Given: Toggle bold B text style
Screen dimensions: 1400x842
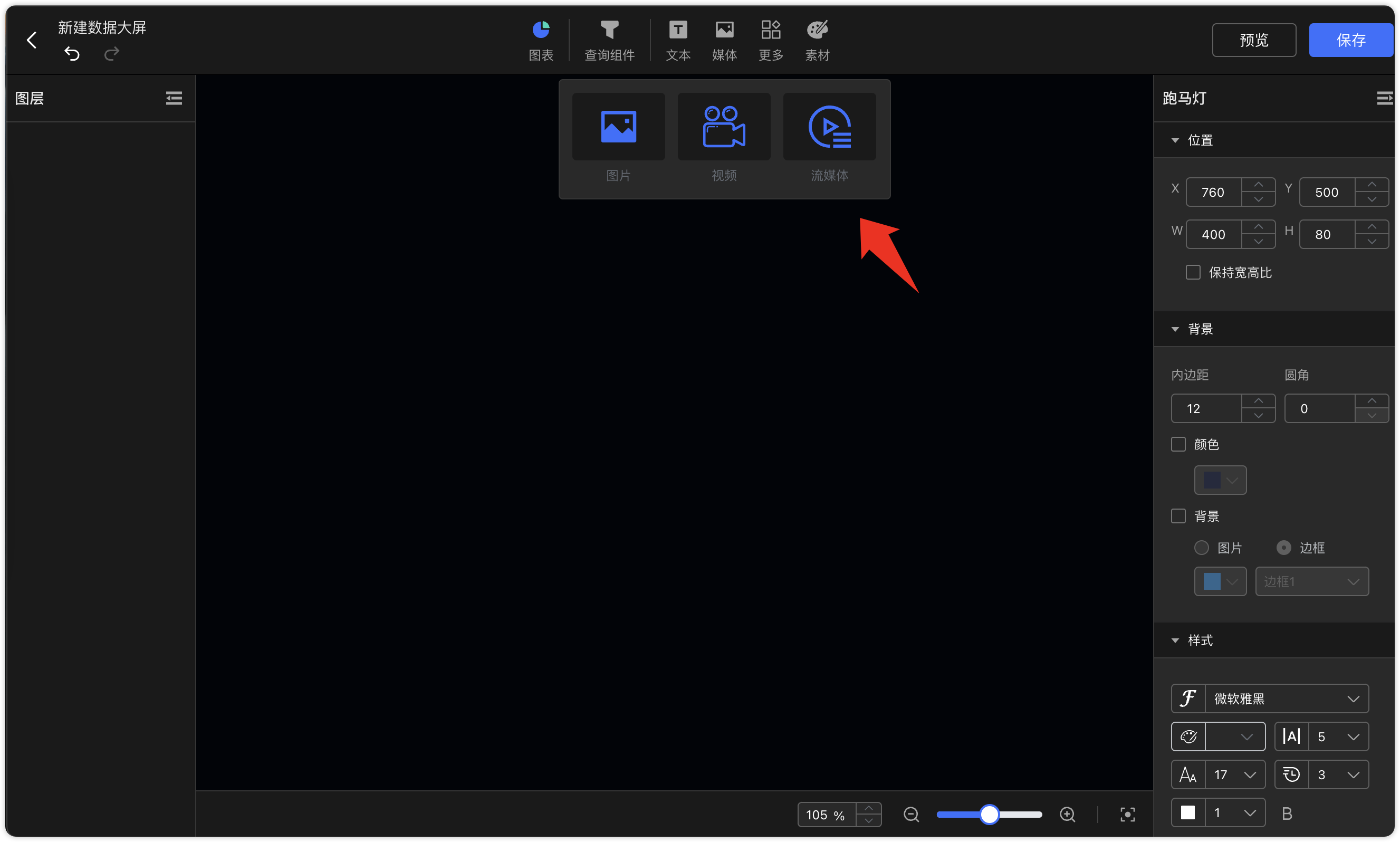Looking at the screenshot, I should pos(1287,813).
